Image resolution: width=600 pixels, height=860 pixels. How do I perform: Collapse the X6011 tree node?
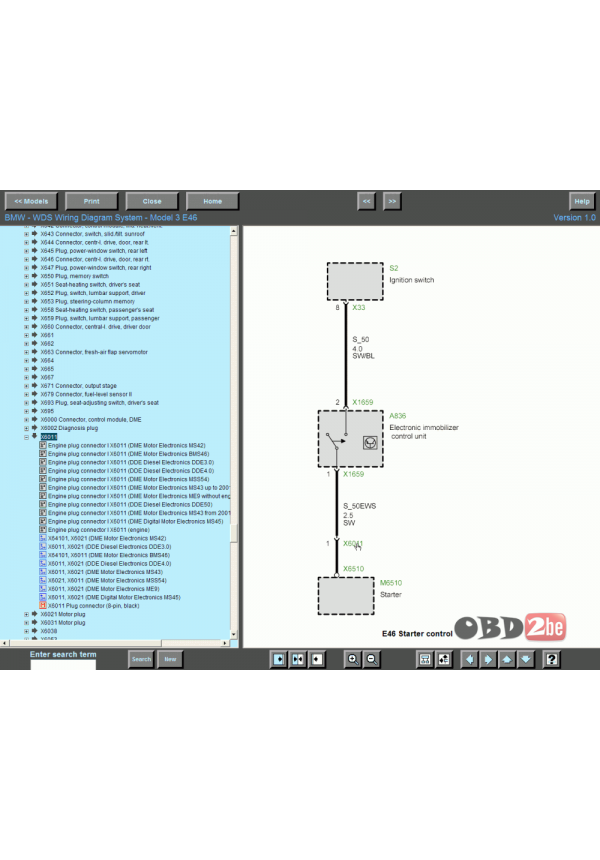[26, 437]
